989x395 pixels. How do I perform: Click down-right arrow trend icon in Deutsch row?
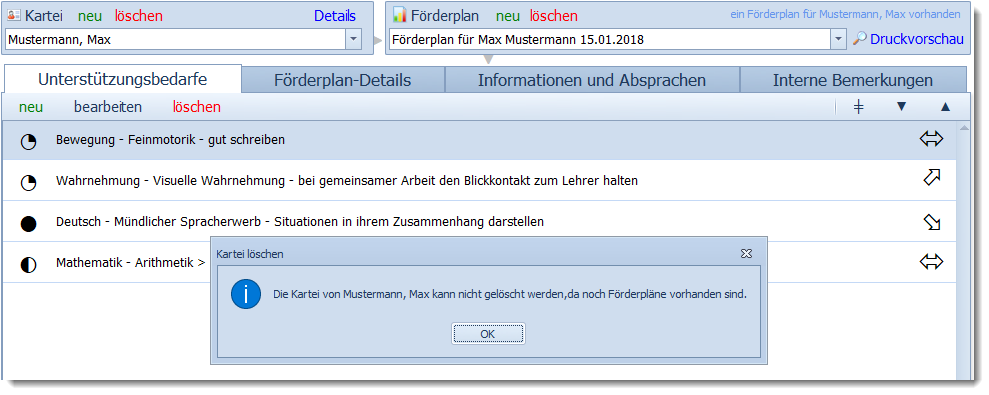tap(932, 221)
